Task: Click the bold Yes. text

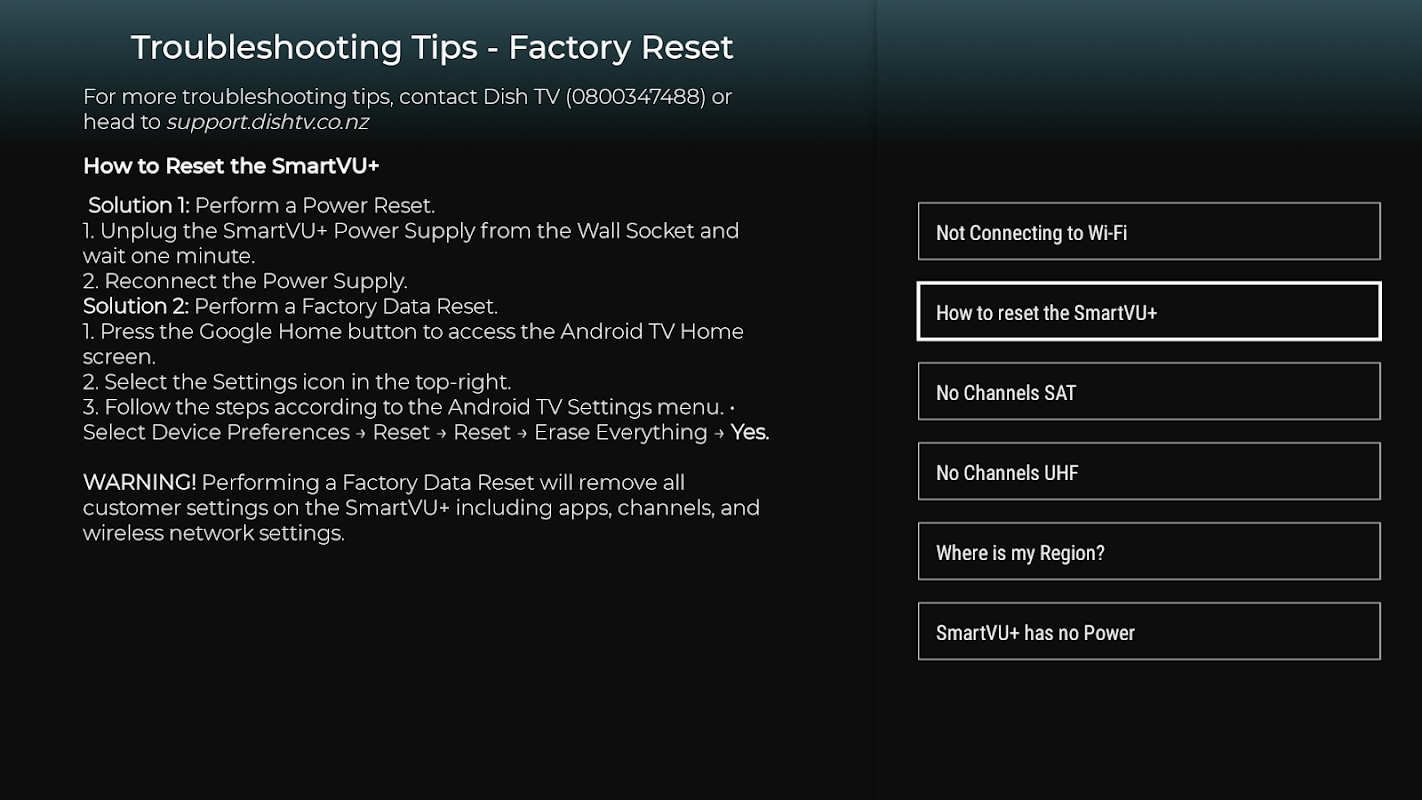Action: pos(749,432)
